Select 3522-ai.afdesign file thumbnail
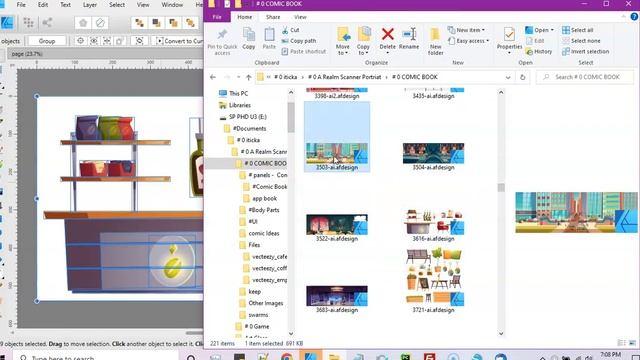 [x=337, y=224]
